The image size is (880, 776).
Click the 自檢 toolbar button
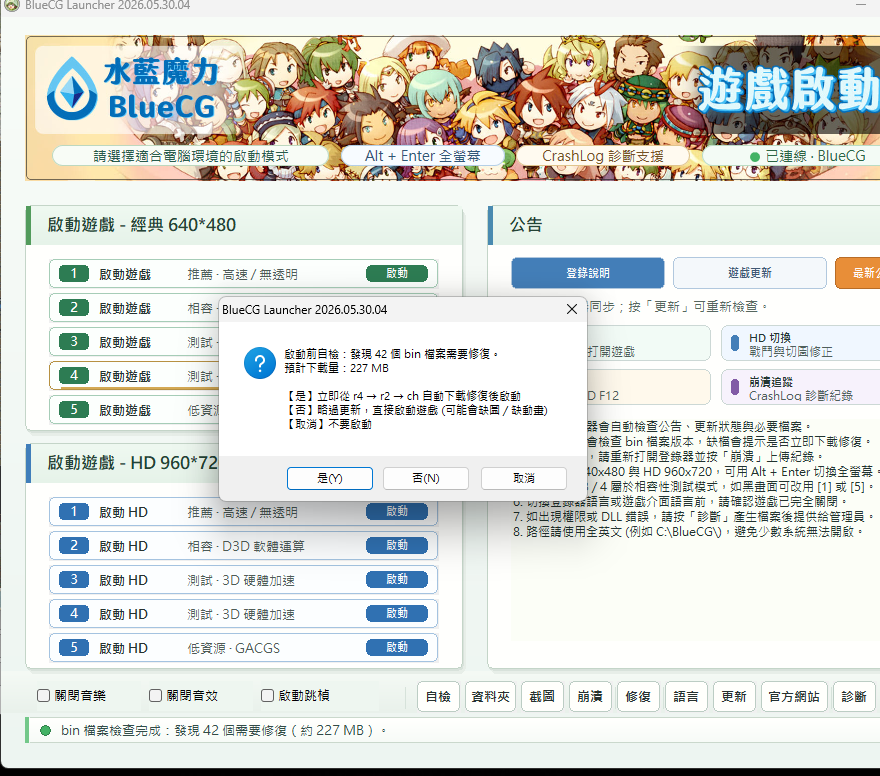tap(438, 696)
